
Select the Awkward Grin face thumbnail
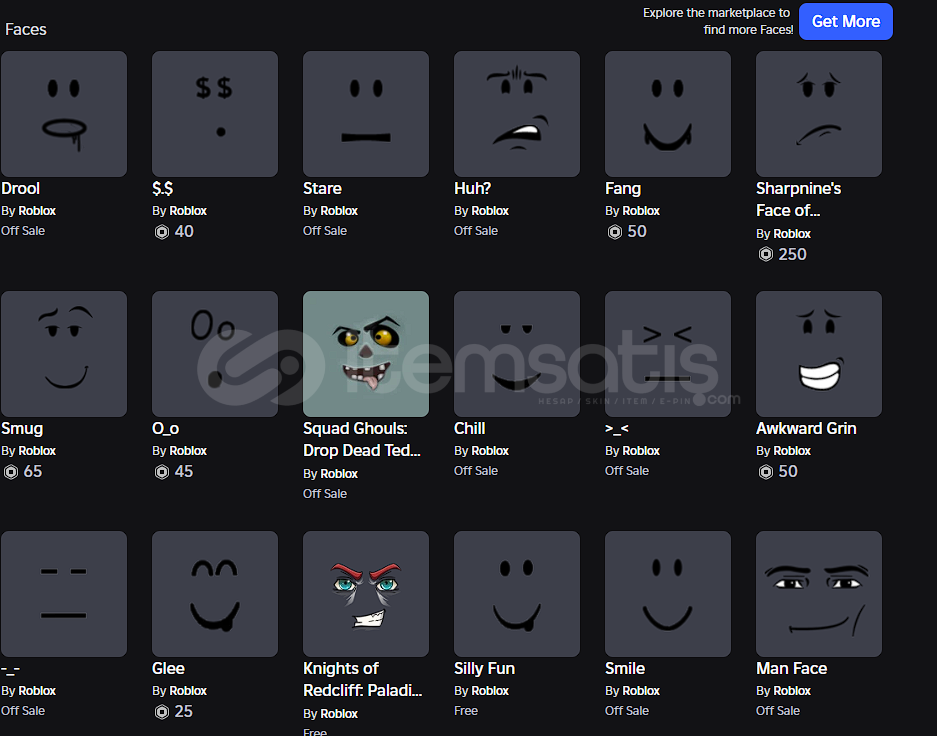pos(819,354)
